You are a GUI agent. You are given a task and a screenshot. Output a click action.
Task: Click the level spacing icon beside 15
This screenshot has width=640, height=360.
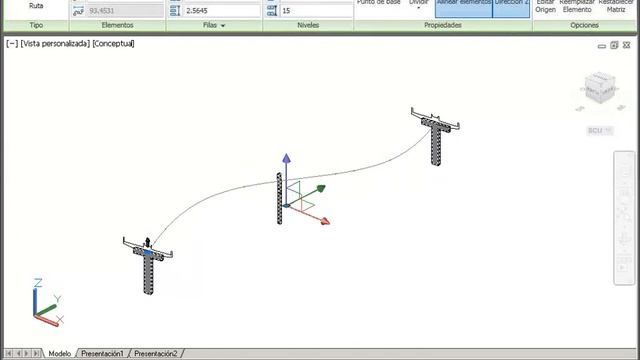[271, 11]
